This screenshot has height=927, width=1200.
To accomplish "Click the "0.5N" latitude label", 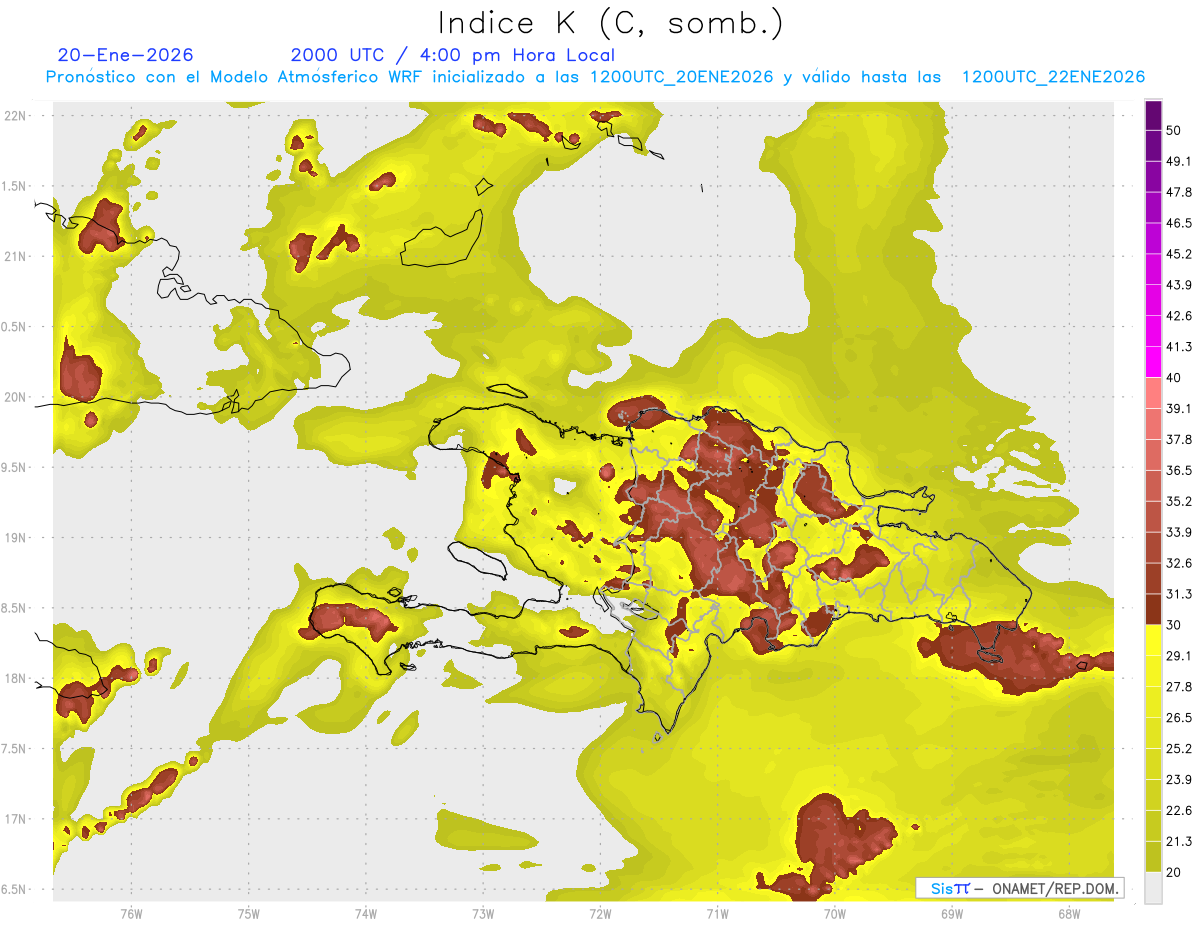I will point(15,327).
